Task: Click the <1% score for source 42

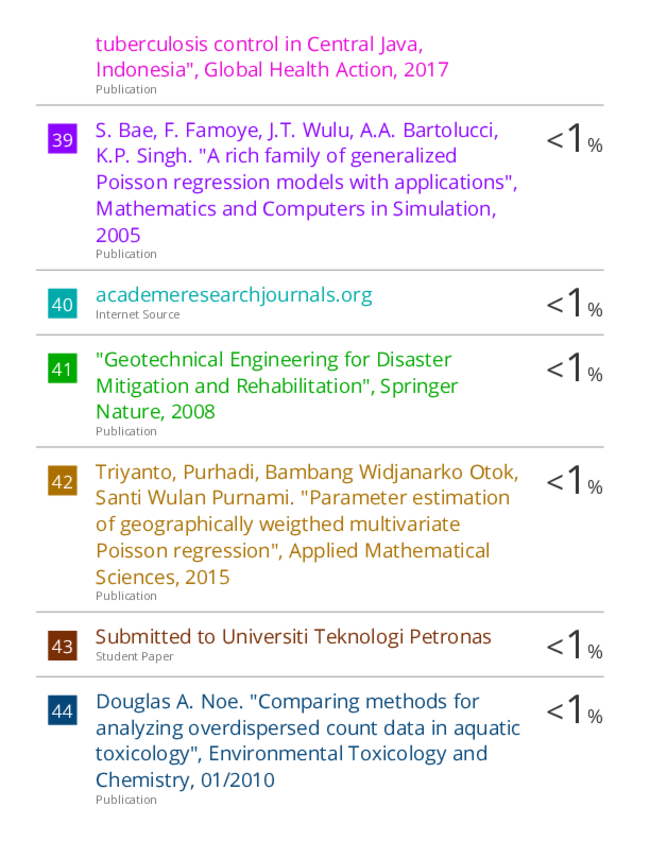Action: (x=574, y=480)
